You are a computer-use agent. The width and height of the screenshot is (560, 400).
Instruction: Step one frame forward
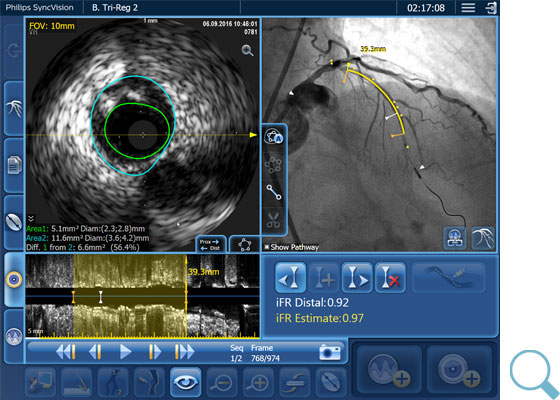(154, 352)
